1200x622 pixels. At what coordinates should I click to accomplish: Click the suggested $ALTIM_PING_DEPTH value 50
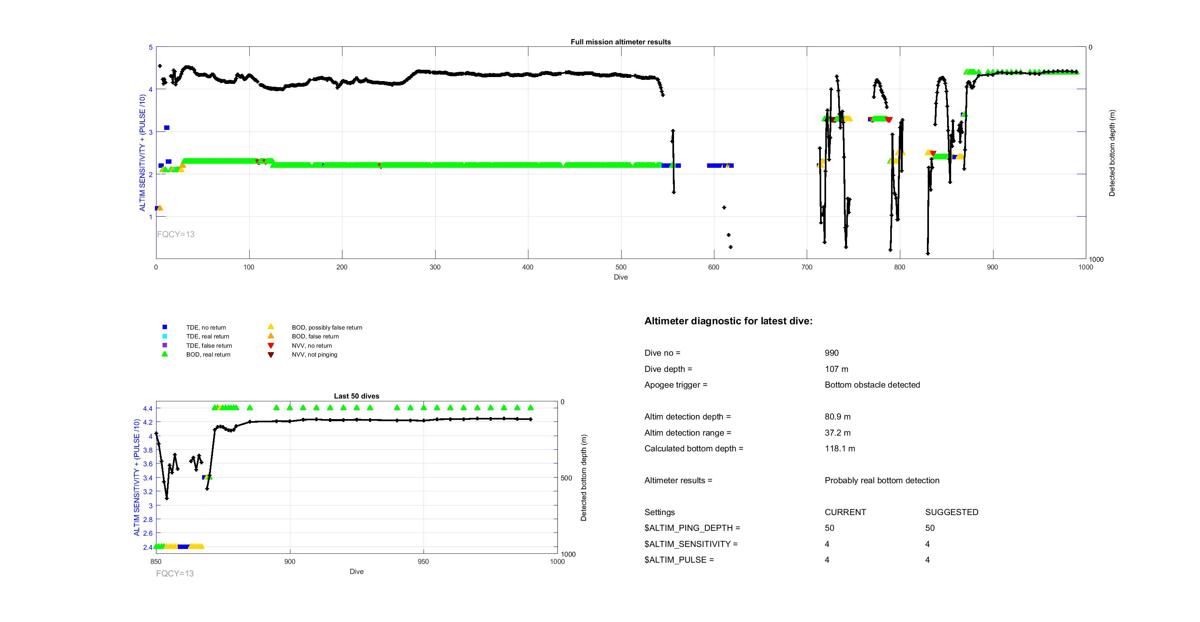point(931,527)
